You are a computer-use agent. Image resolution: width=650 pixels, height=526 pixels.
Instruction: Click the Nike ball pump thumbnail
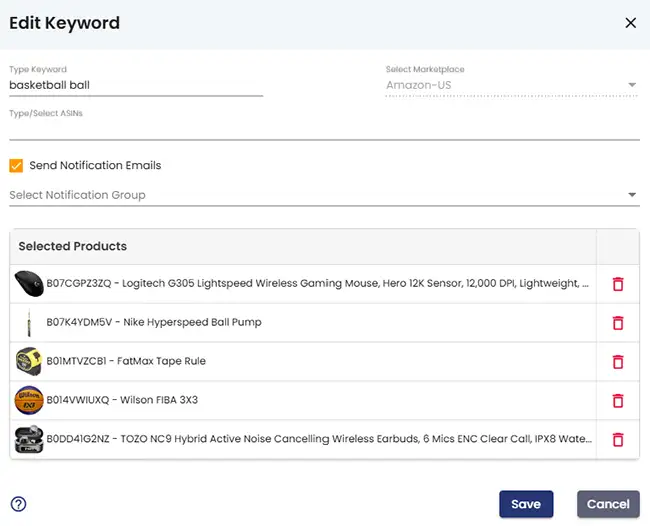(x=29, y=322)
